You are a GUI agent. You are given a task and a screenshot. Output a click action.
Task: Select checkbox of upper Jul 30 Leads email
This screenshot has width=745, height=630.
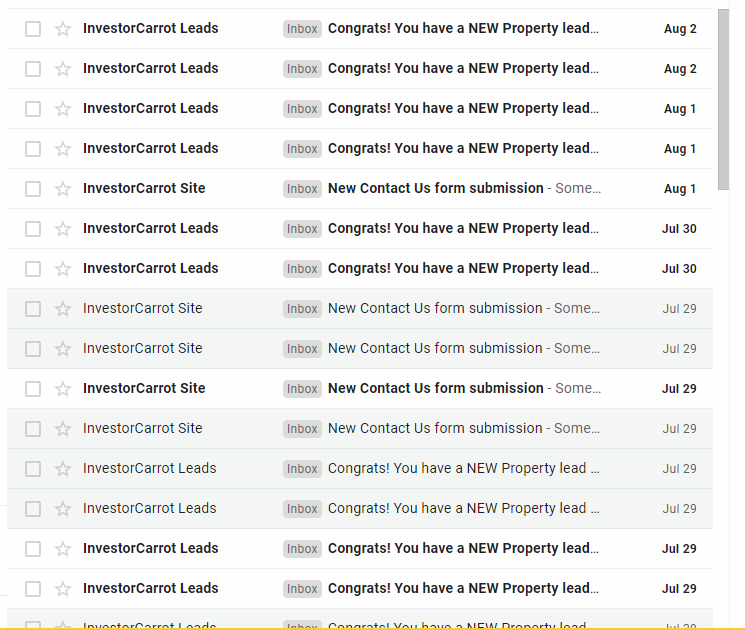[x=33, y=229]
